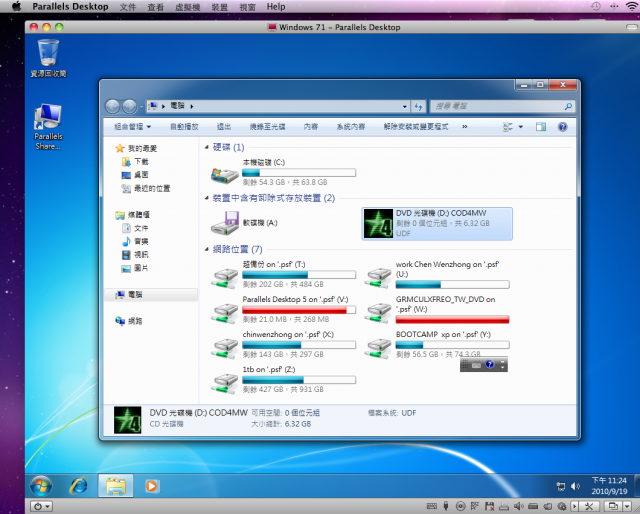Click the Windows tray network icon
Viewport: 640px width, 514px height.
pos(561,486)
